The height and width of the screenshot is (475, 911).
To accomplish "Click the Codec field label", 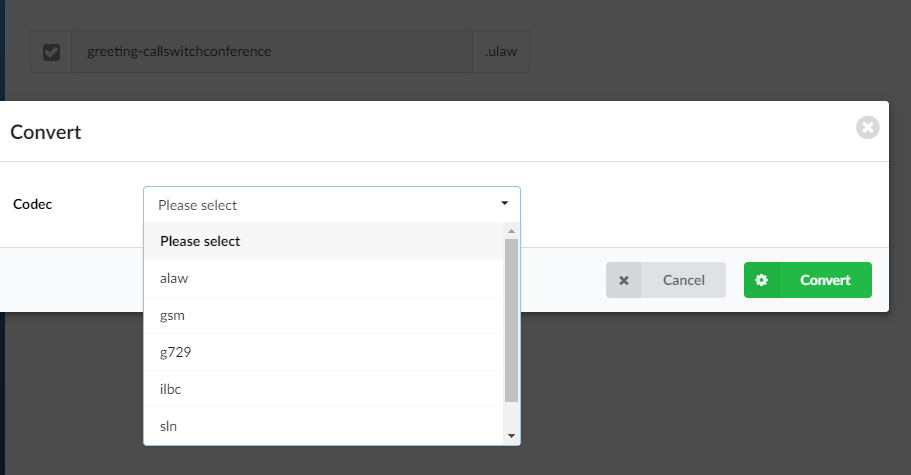I will point(32,204).
